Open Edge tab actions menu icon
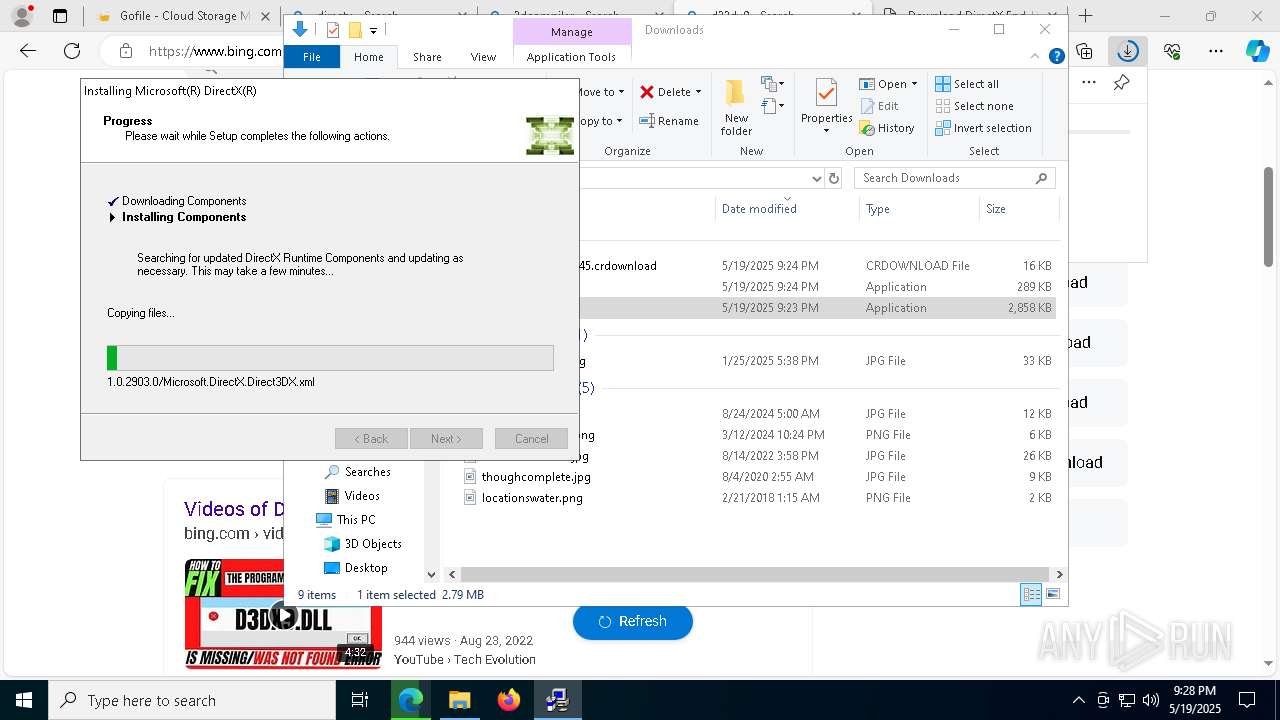Image resolution: width=1280 pixels, height=720 pixels. [60, 16]
